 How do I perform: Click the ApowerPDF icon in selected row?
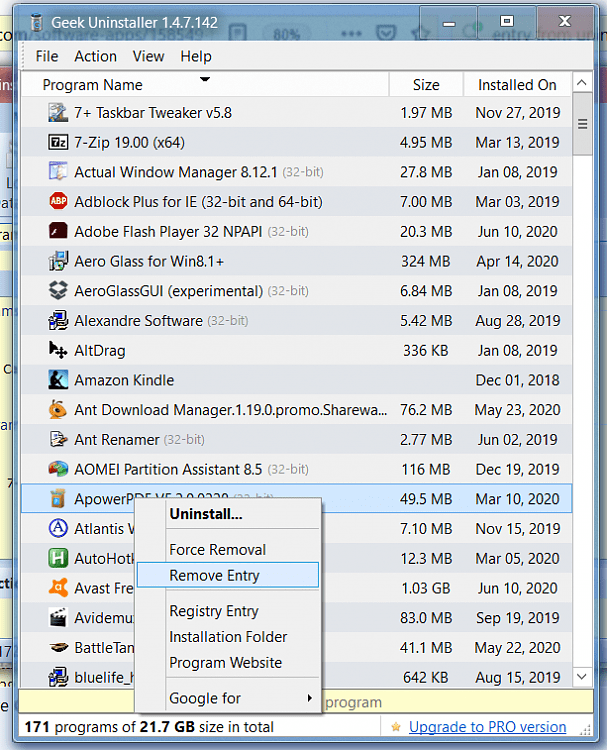click(58, 498)
